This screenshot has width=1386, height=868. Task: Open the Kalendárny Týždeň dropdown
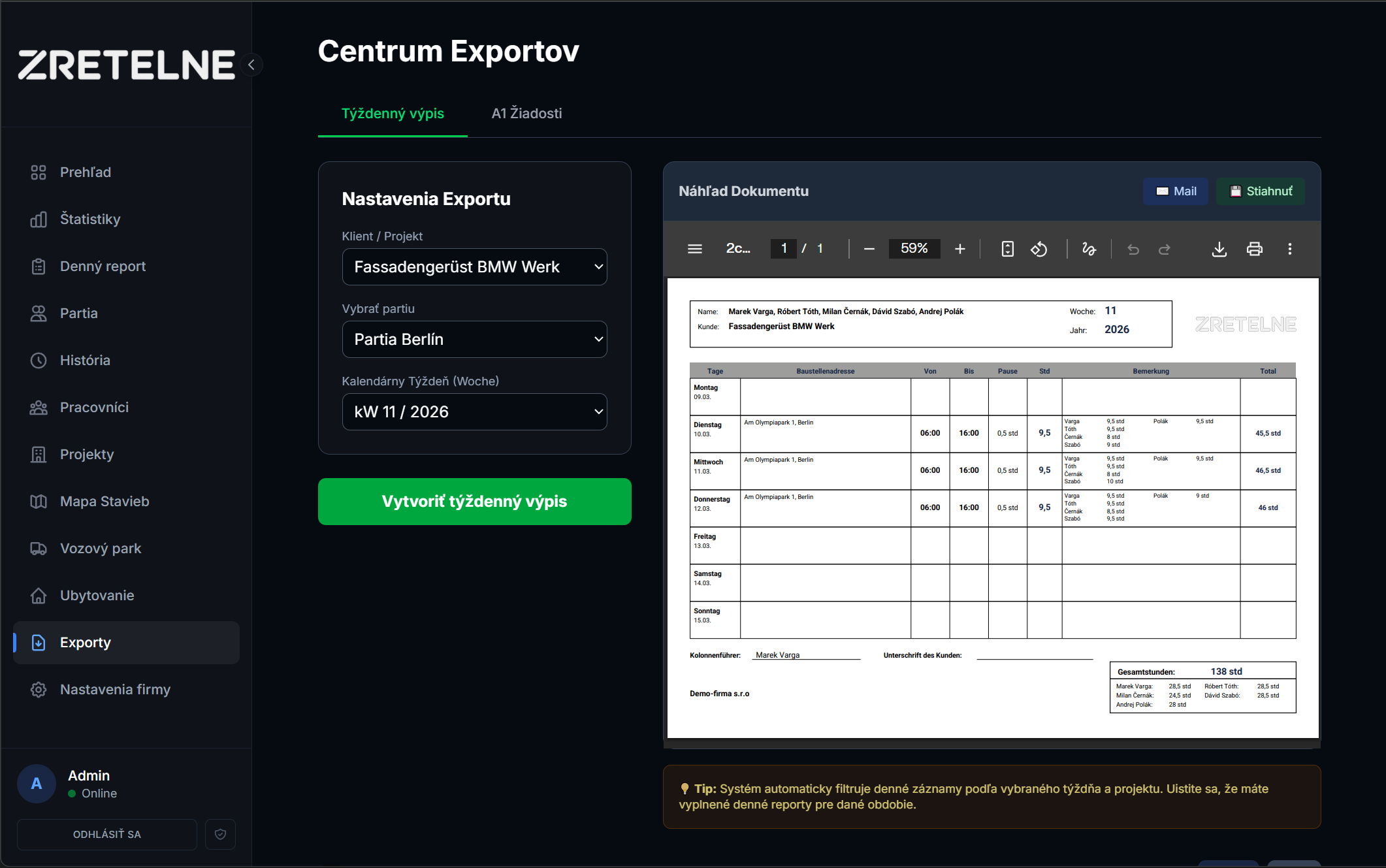coord(475,412)
